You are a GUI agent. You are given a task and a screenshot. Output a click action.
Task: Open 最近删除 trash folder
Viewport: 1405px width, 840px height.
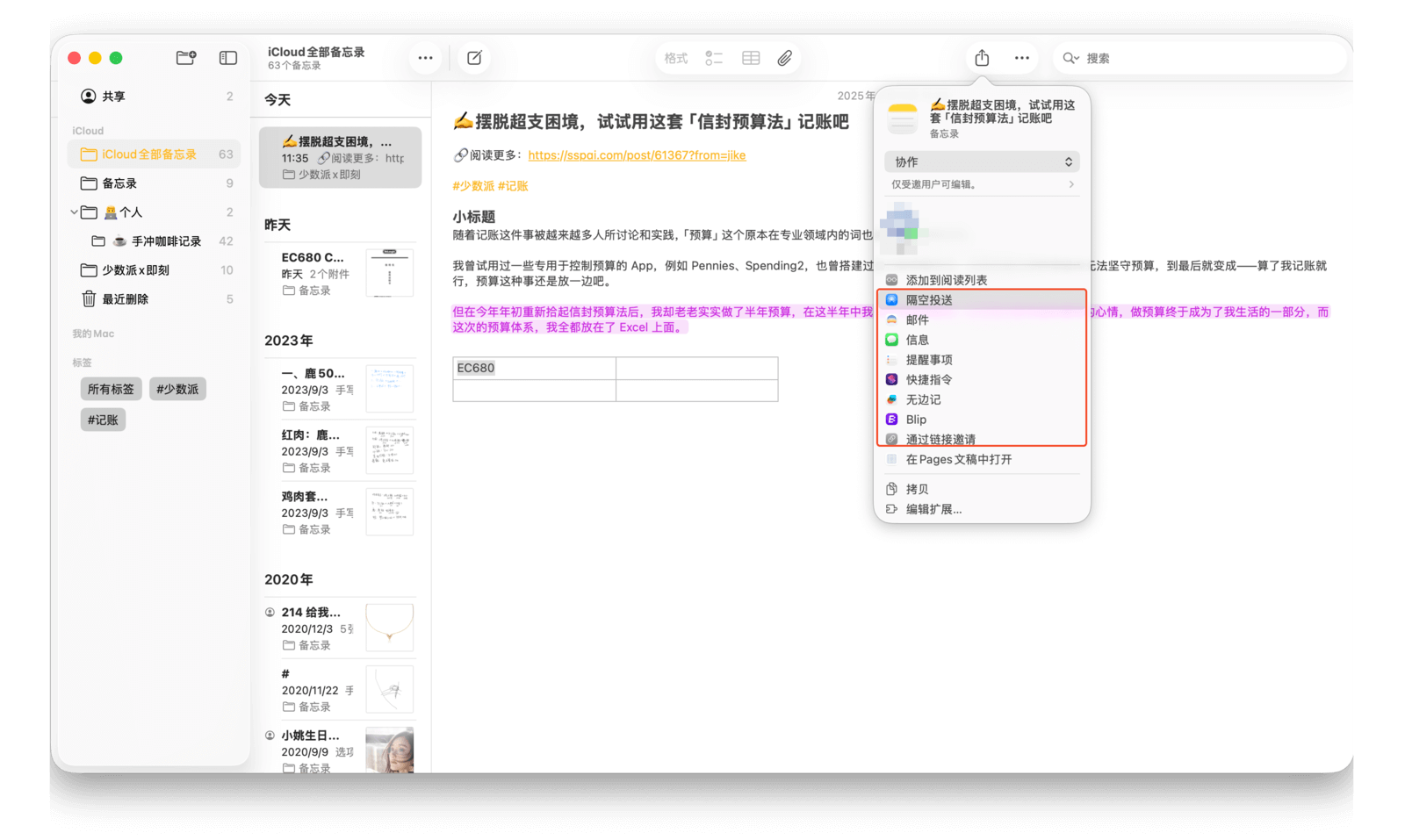tap(125, 299)
